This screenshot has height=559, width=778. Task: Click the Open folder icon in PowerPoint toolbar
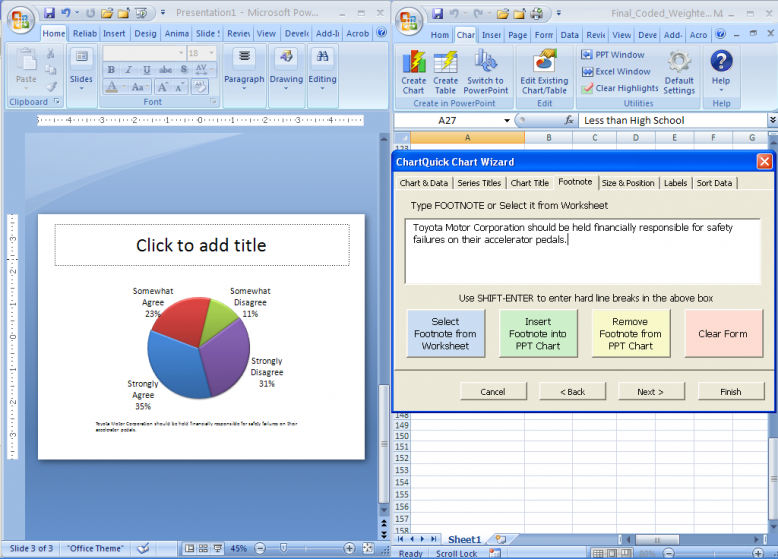coord(107,13)
